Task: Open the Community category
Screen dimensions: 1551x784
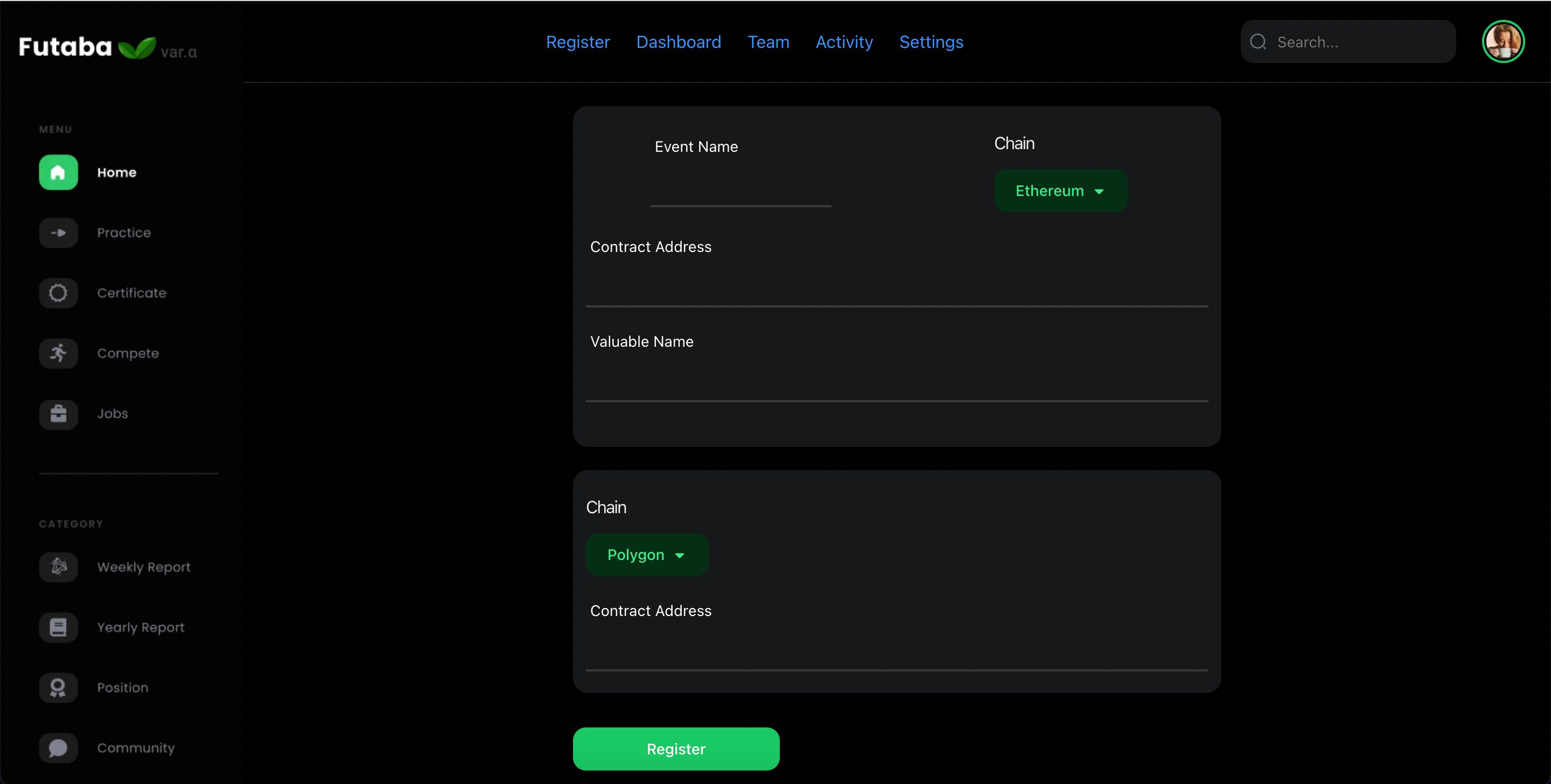Action: pyautogui.click(x=136, y=747)
